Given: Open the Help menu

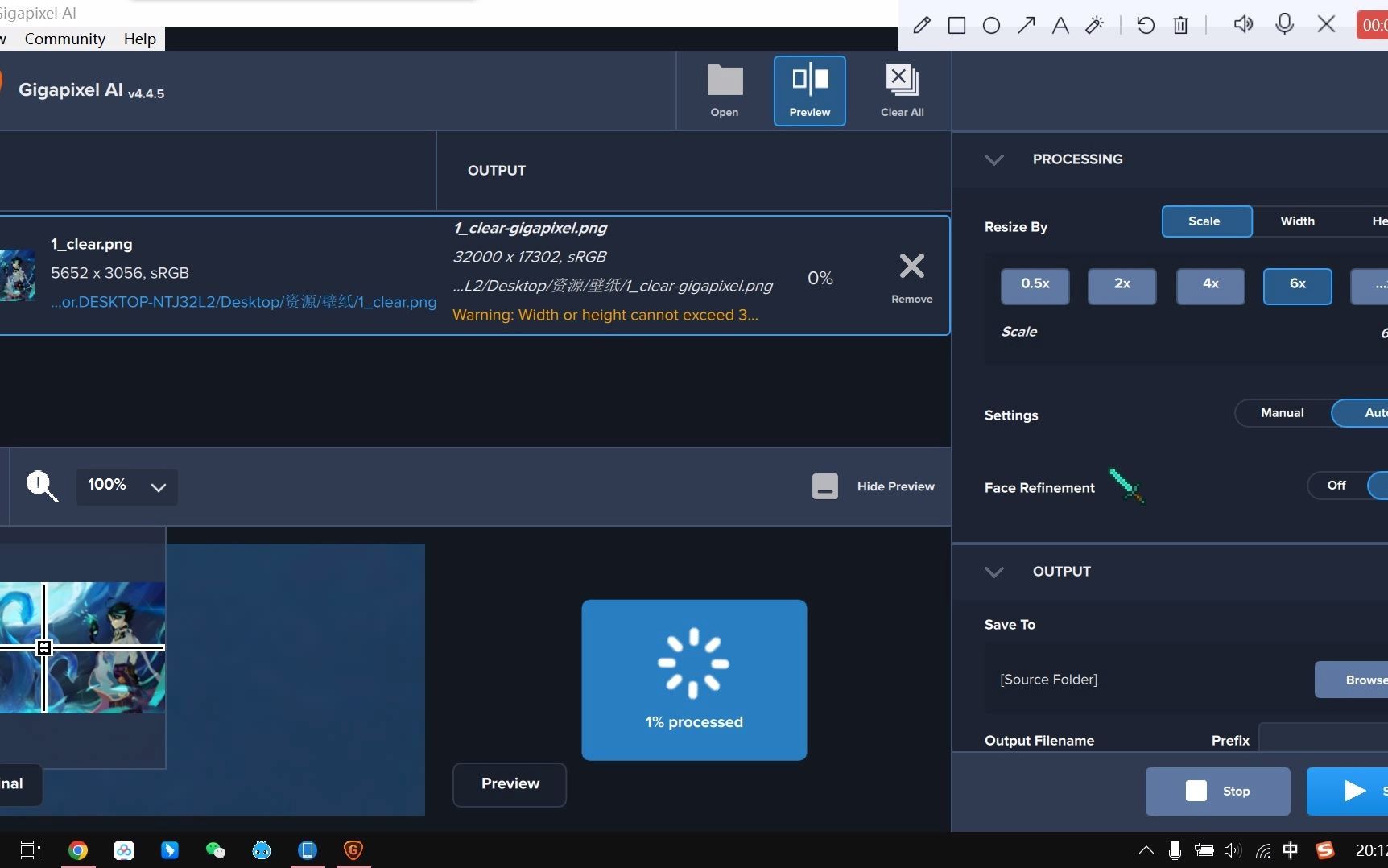Looking at the screenshot, I should [x=140, y=39].
